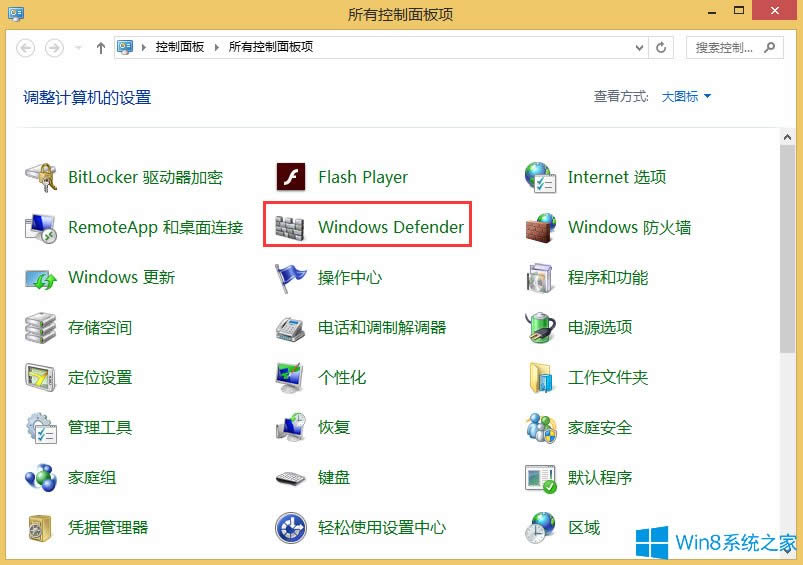
Task: Expand address bar history dropdown arrow
Action: tap(640, 47)
